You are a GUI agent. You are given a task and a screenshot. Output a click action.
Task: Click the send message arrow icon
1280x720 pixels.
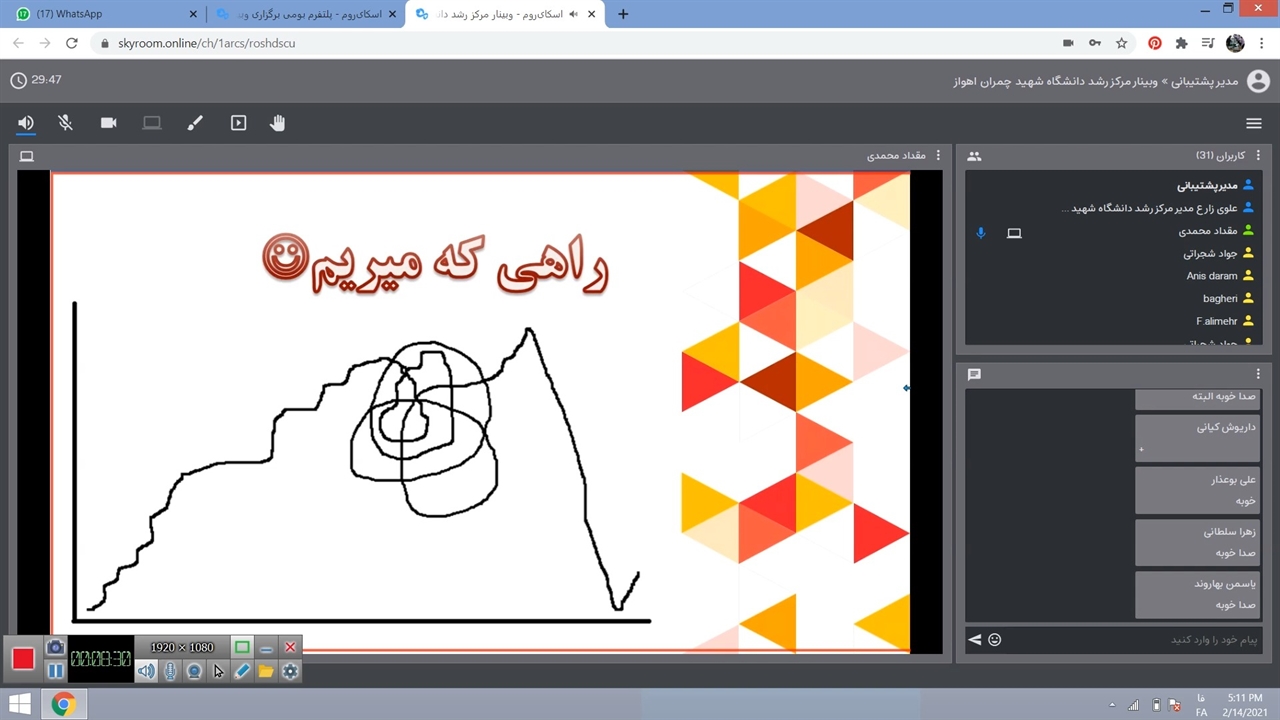(974, 640)
